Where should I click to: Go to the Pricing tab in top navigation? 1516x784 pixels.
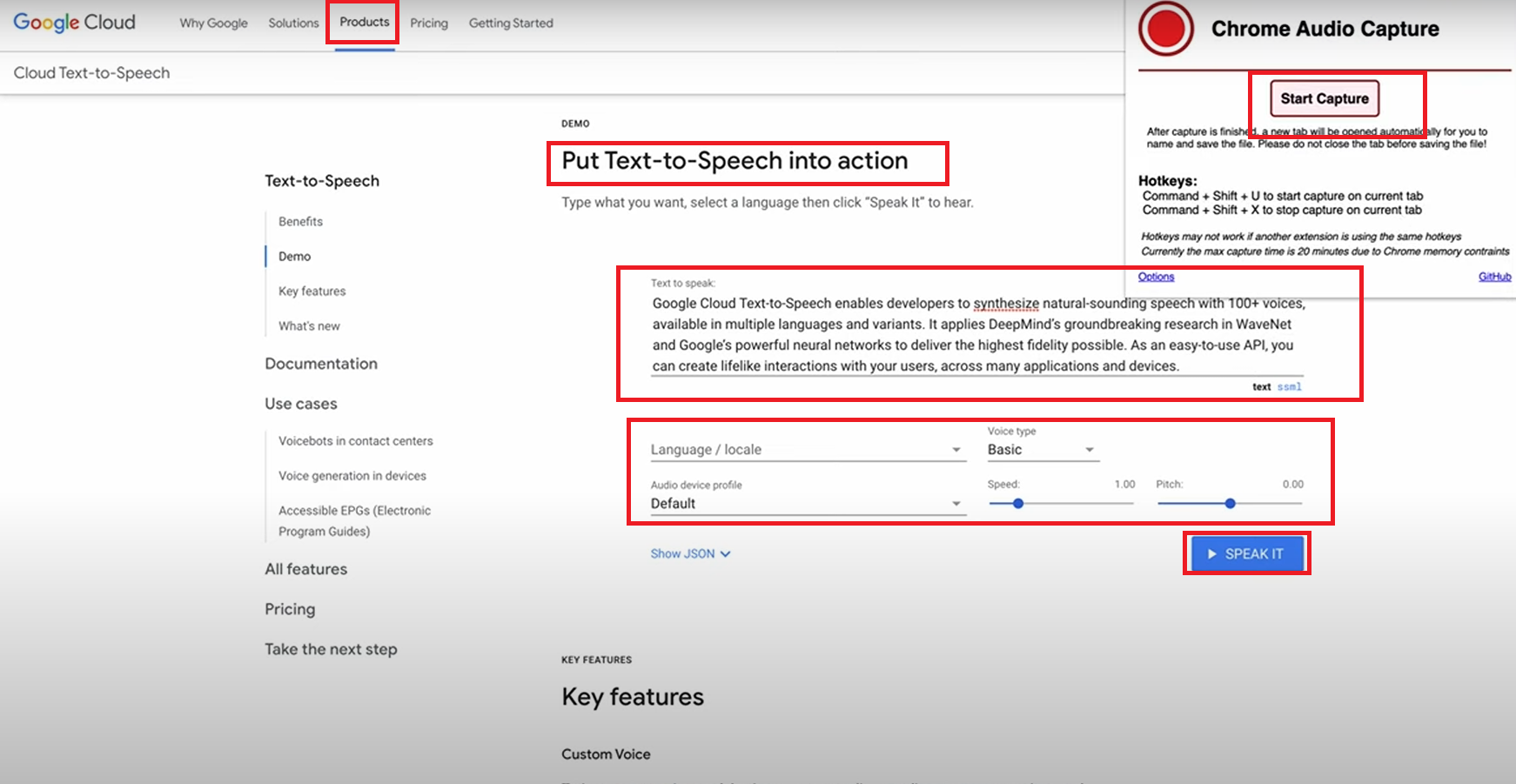[429, 23]
